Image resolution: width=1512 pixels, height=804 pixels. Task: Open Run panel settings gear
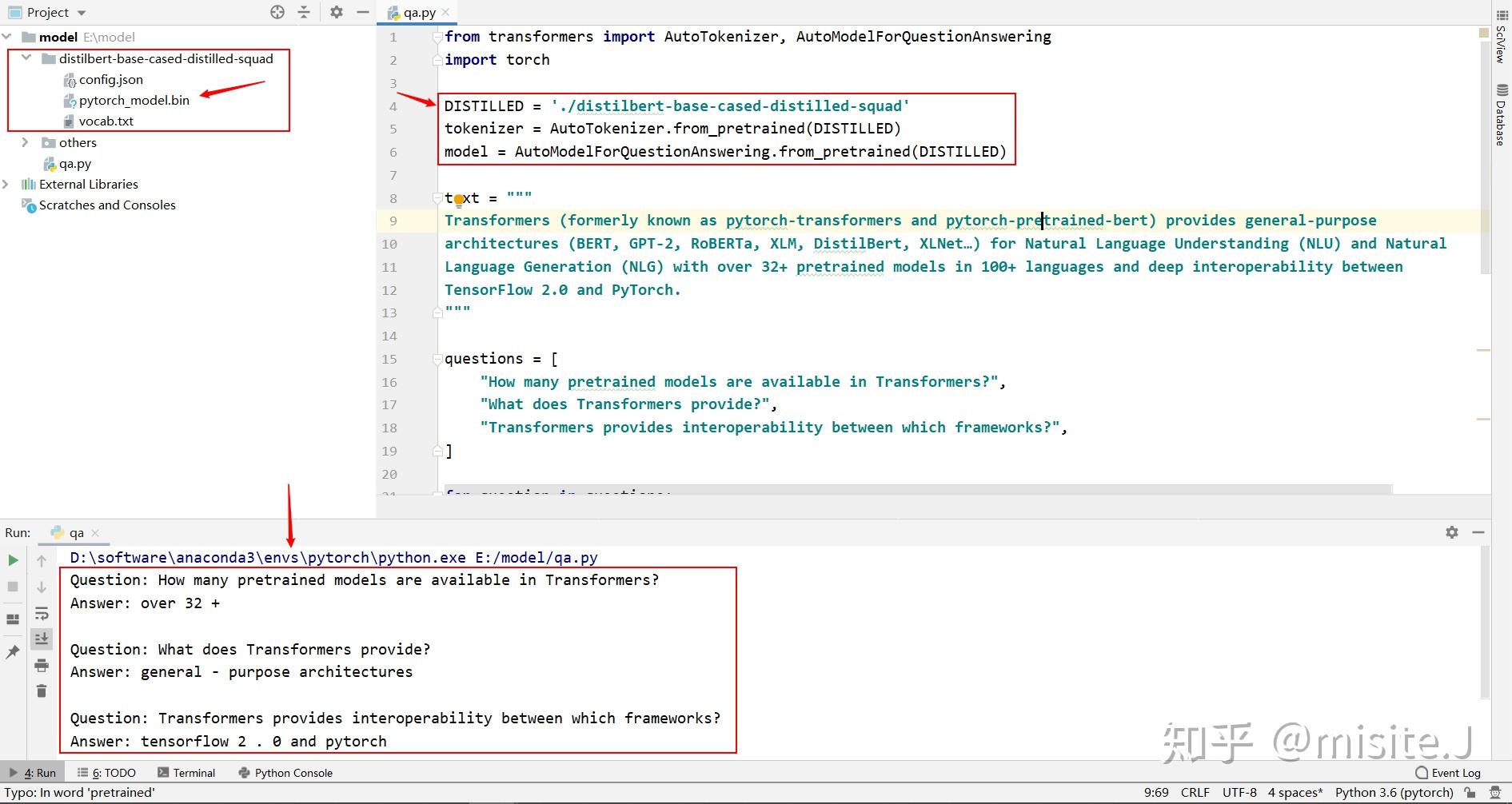(1452, 532)
